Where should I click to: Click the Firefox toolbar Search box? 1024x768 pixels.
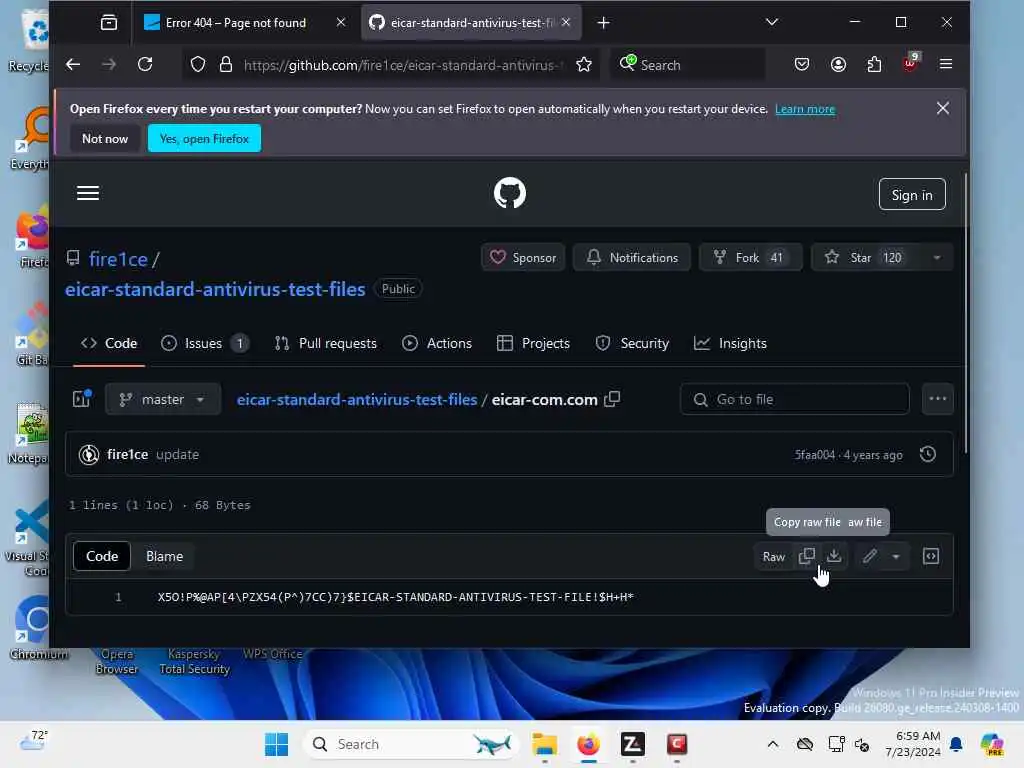pos(687,65)
